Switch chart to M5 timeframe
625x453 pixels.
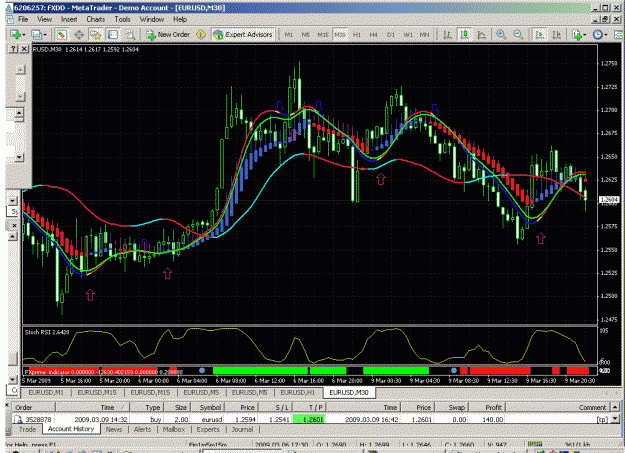(305, 35)
